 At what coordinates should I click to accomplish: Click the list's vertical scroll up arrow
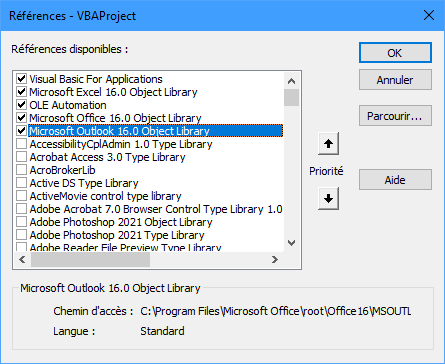(x=291, y=81)
